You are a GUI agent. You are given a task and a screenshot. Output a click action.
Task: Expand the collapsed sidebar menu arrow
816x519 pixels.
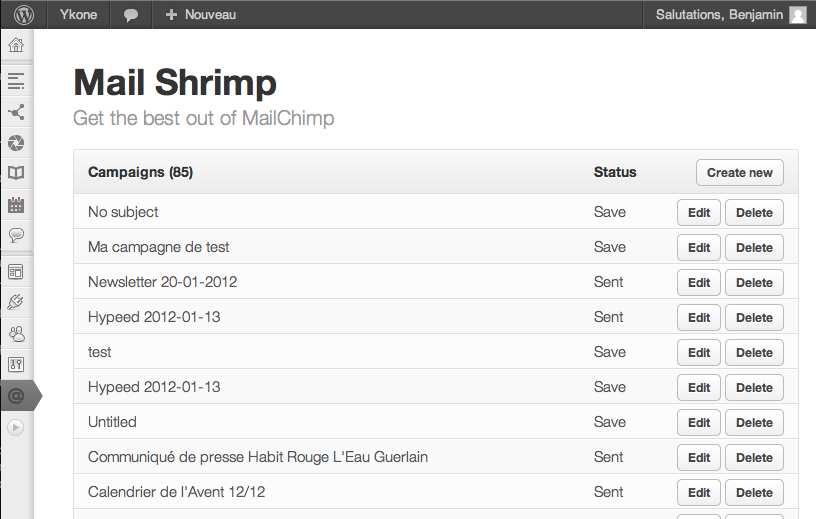pyautogui.click(x=16, y=427)
